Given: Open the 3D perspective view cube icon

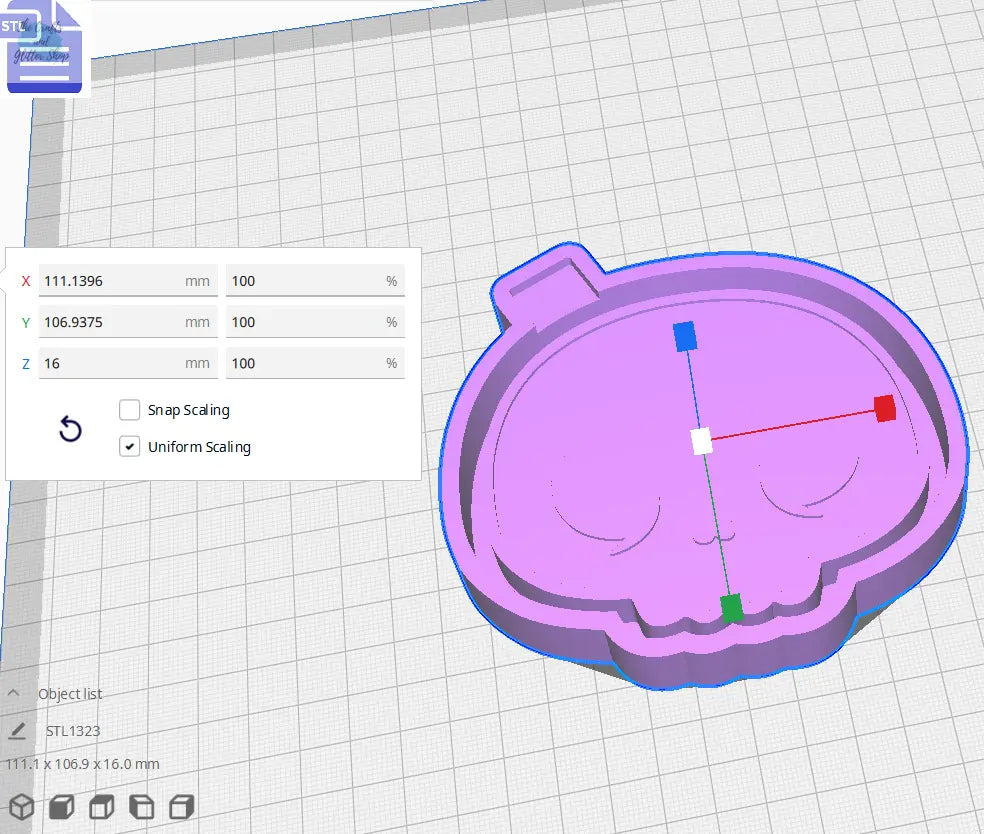Looking at the screenshot, I should pyautogui.click(x=21, y=805).
